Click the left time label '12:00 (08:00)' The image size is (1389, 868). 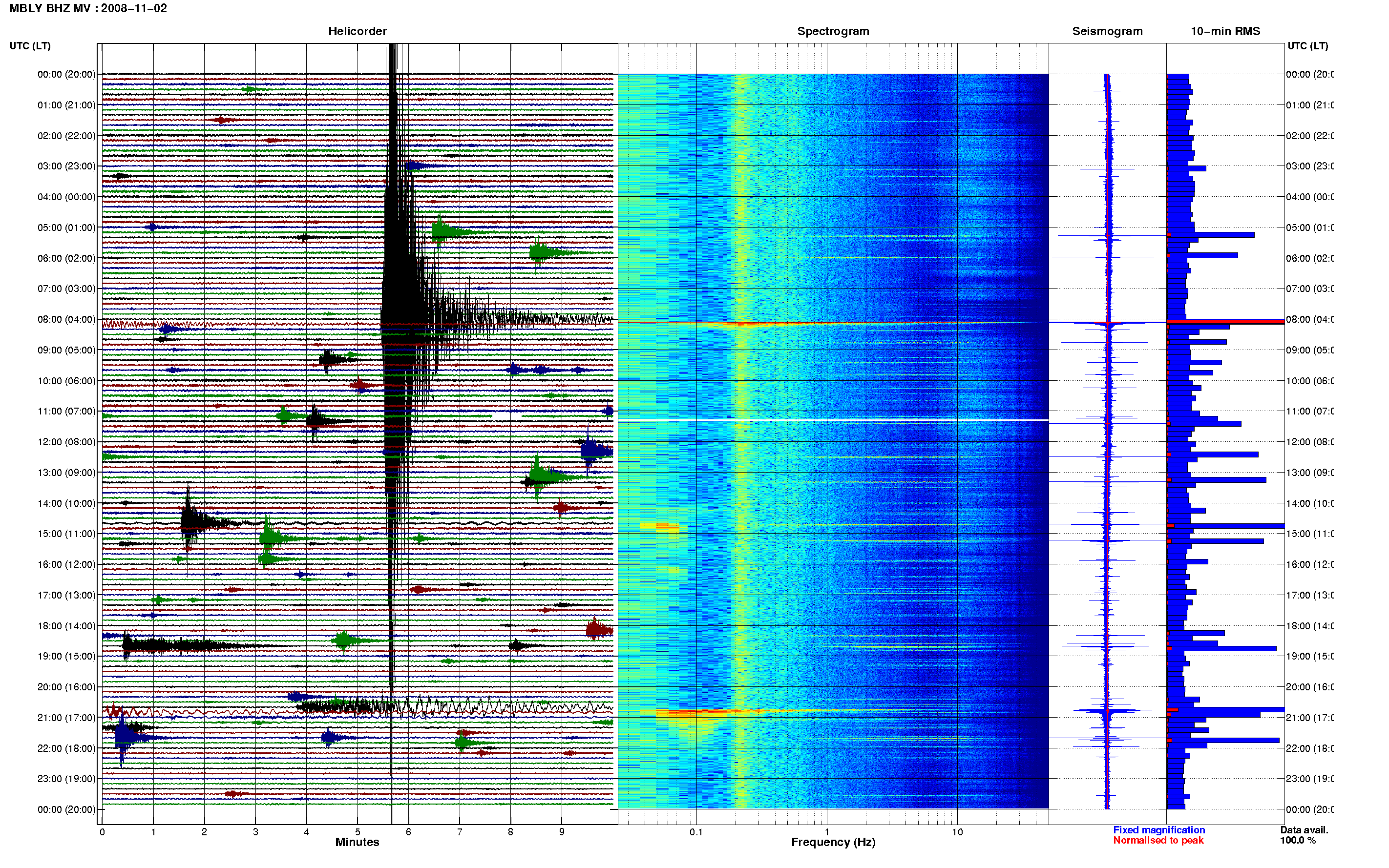(x=66, y=441)
